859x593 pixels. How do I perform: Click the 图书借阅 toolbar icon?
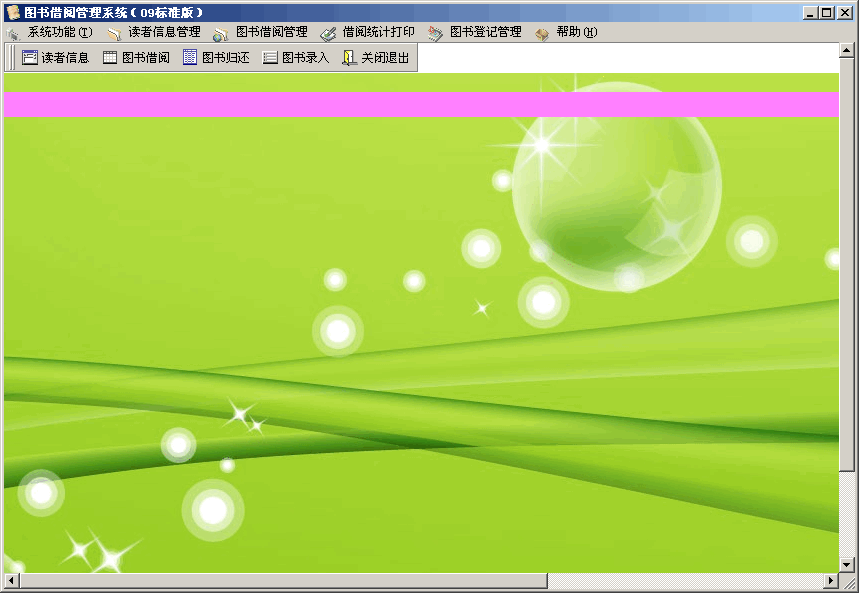pos(136,58)
